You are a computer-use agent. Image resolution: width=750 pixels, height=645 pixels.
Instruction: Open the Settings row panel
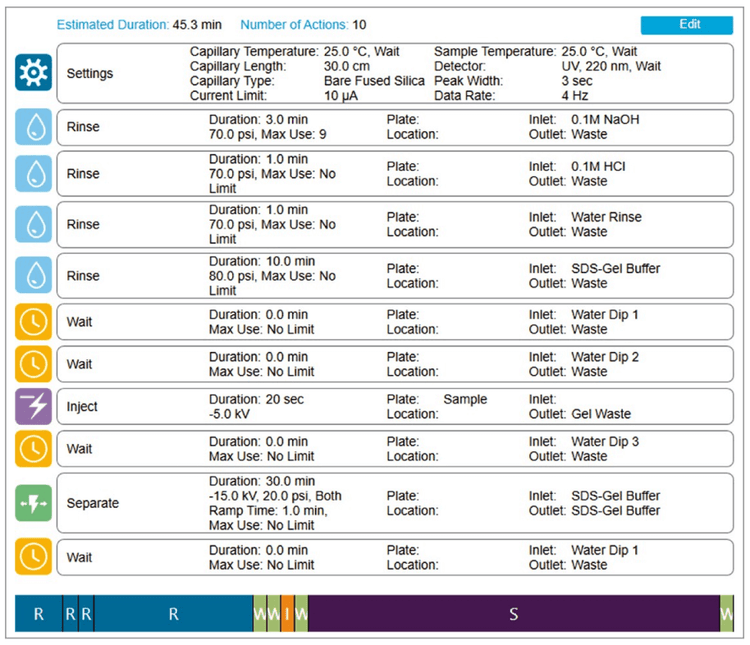pyautogui.click(x=395, y=73)
